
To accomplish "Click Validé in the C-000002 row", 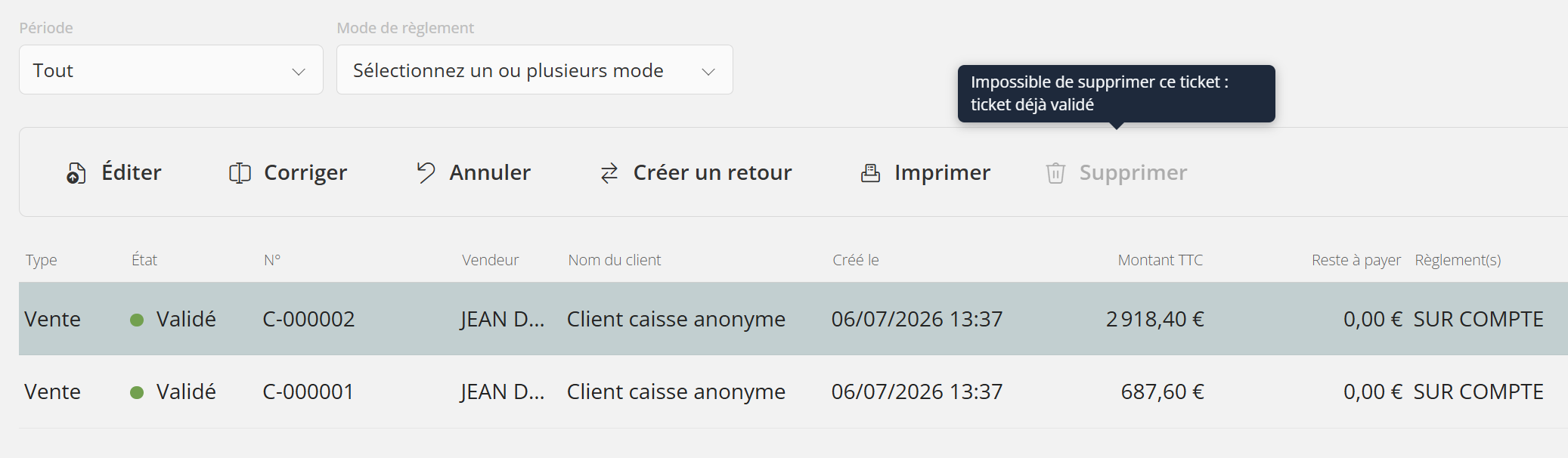I will [x=186, y=319].
